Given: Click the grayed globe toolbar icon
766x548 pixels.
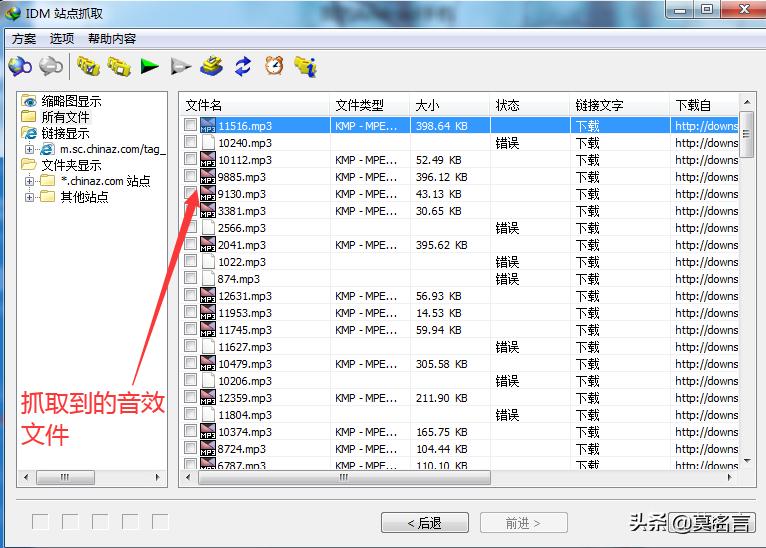Looking at the screenshot, I should [x=51, y=66].
